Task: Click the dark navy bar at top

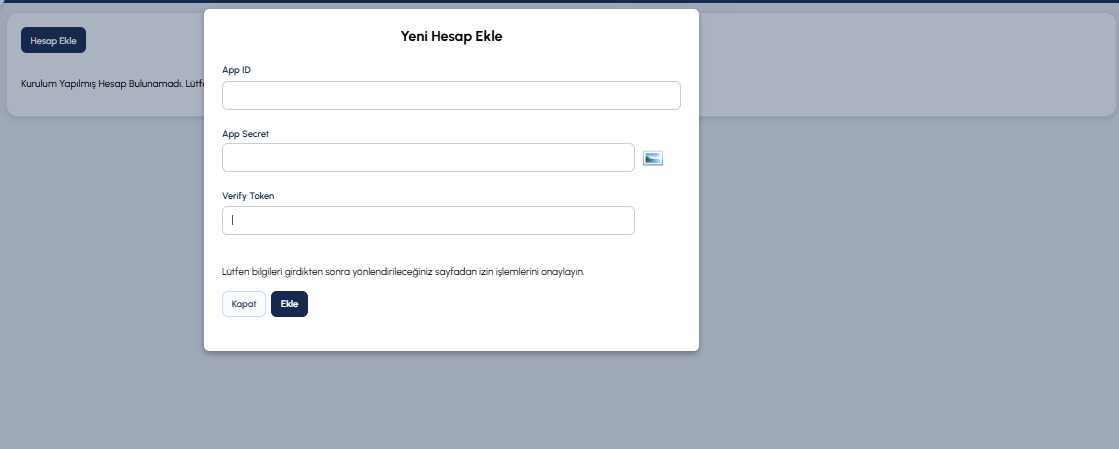Action: click(560, 1)
